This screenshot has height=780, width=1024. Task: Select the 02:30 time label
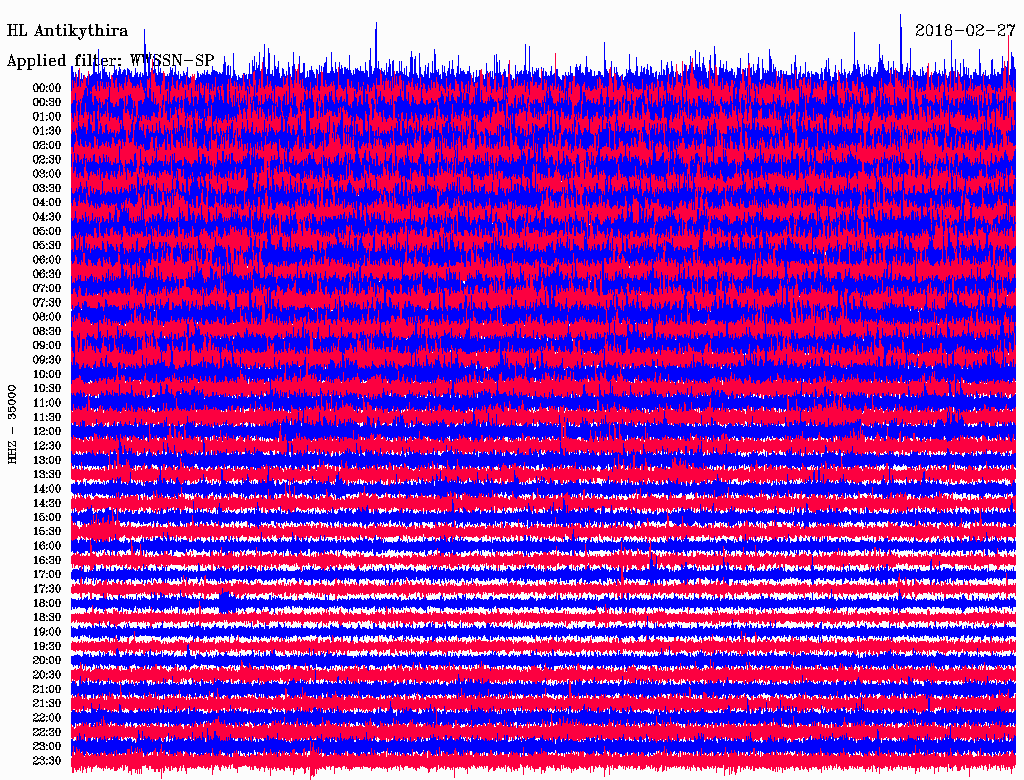tap(47, 159)
